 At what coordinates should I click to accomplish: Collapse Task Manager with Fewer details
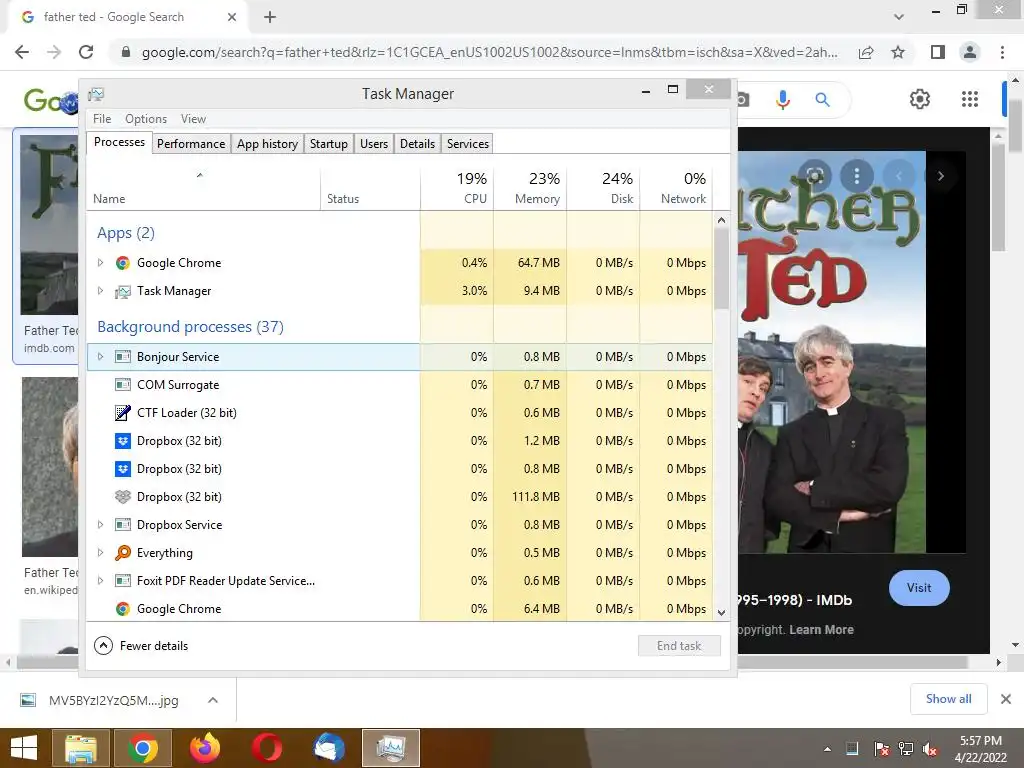[141, 646]
